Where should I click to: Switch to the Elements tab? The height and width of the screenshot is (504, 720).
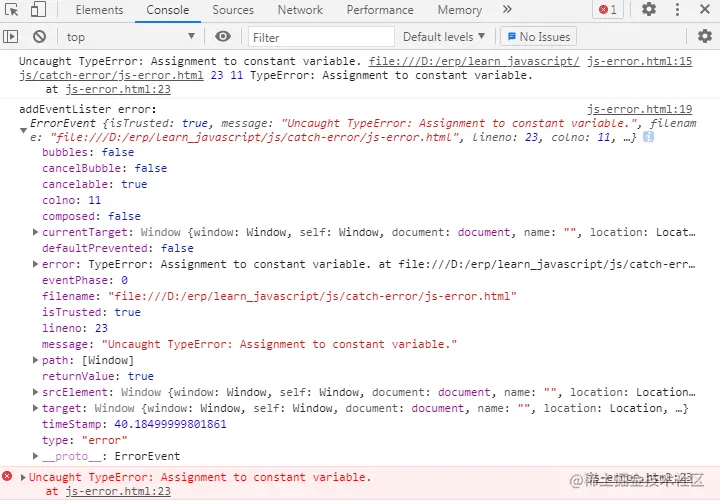pyautogui.click(x=99, y=10)
